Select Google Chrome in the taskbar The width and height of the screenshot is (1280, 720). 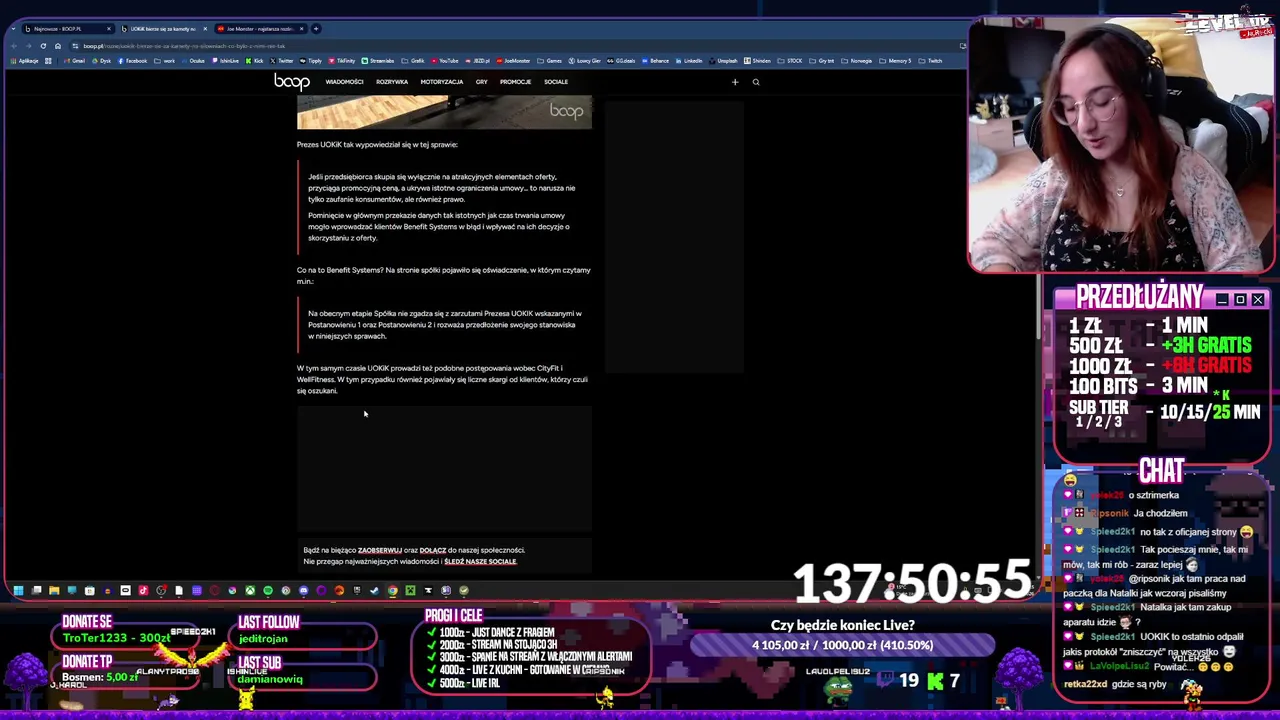point(393,590)
